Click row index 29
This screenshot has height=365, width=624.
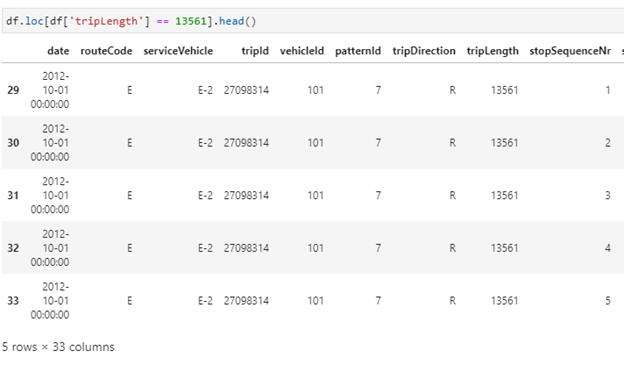coord(13,90)
